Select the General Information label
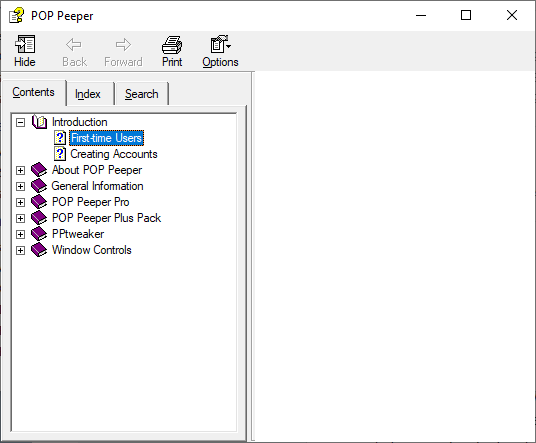 point(97,186)
